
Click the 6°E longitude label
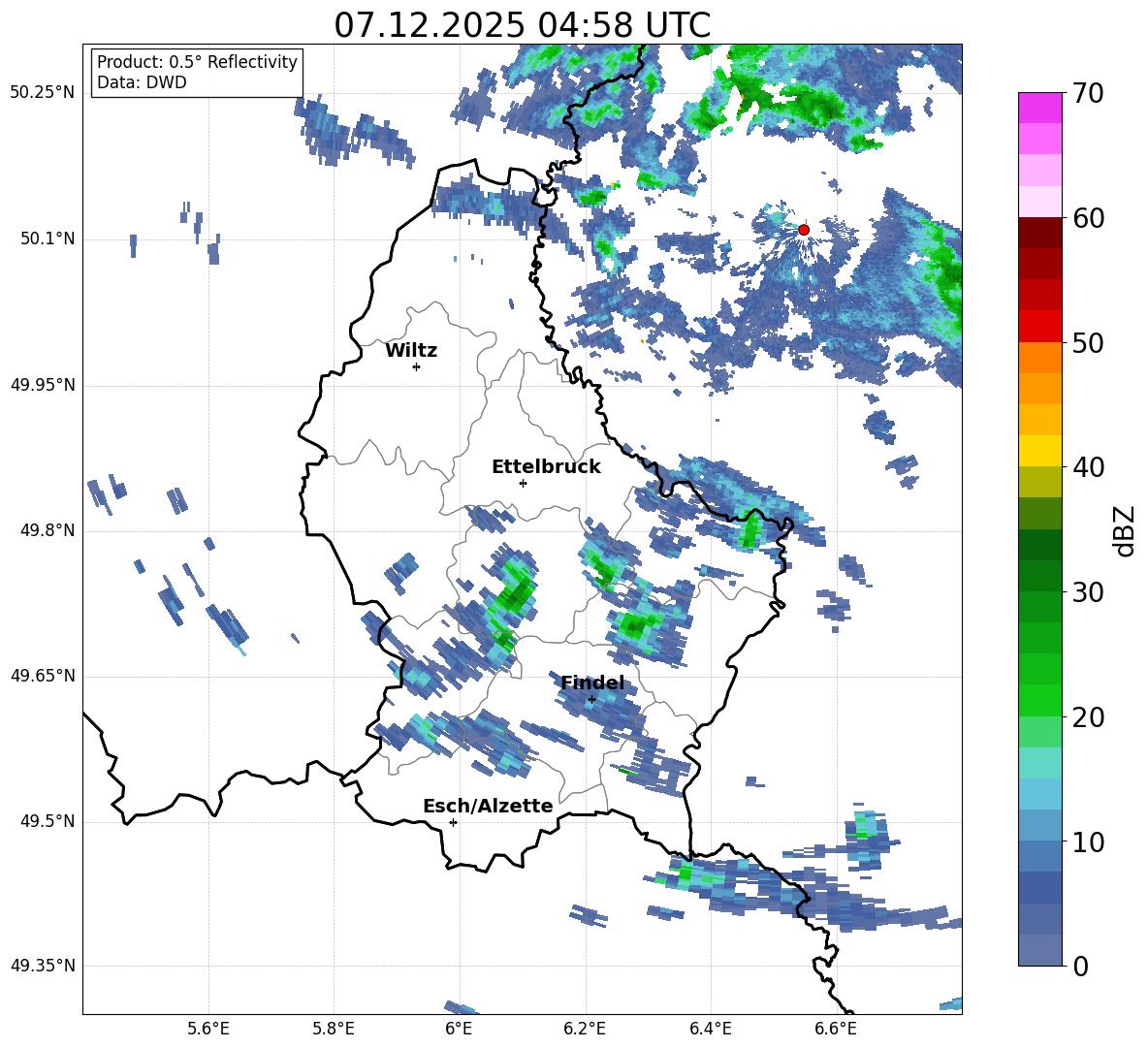click(459, 1029)
